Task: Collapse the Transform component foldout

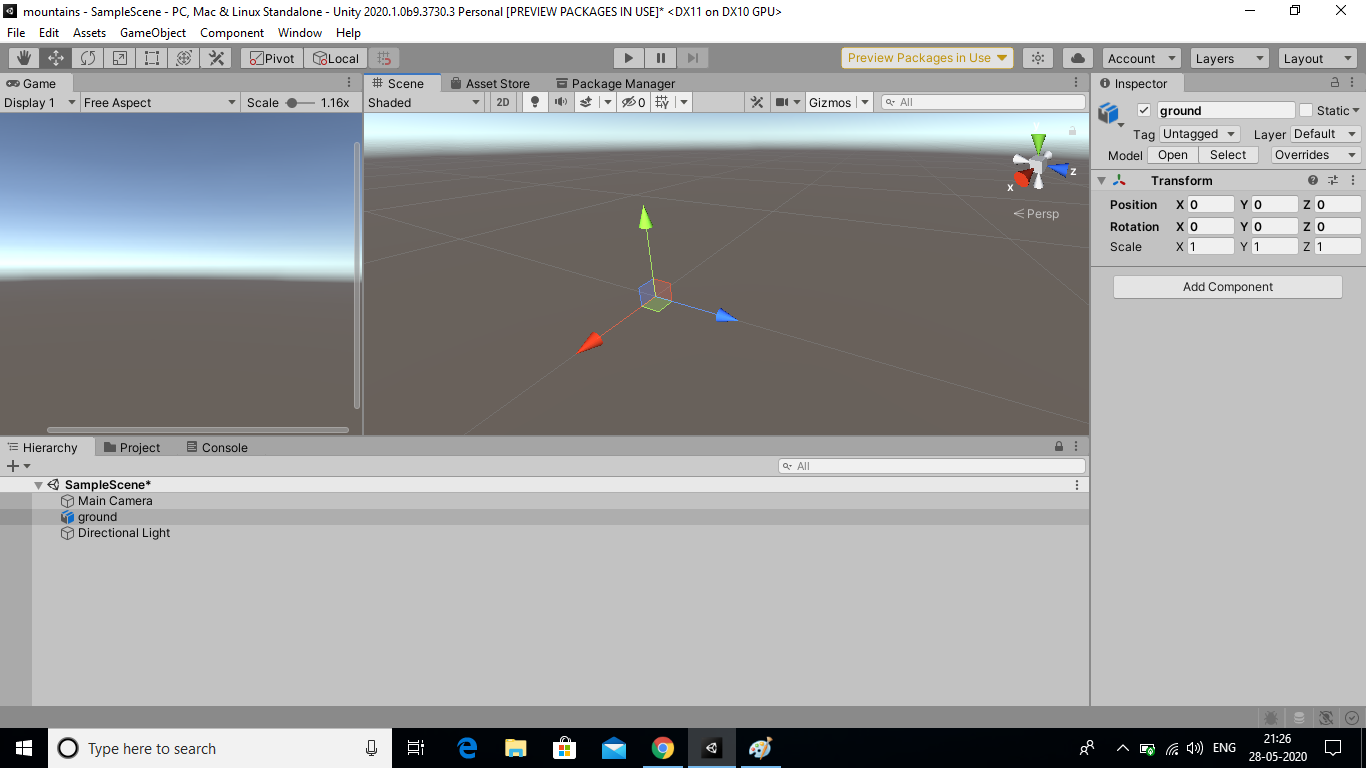Action: 1101,181
